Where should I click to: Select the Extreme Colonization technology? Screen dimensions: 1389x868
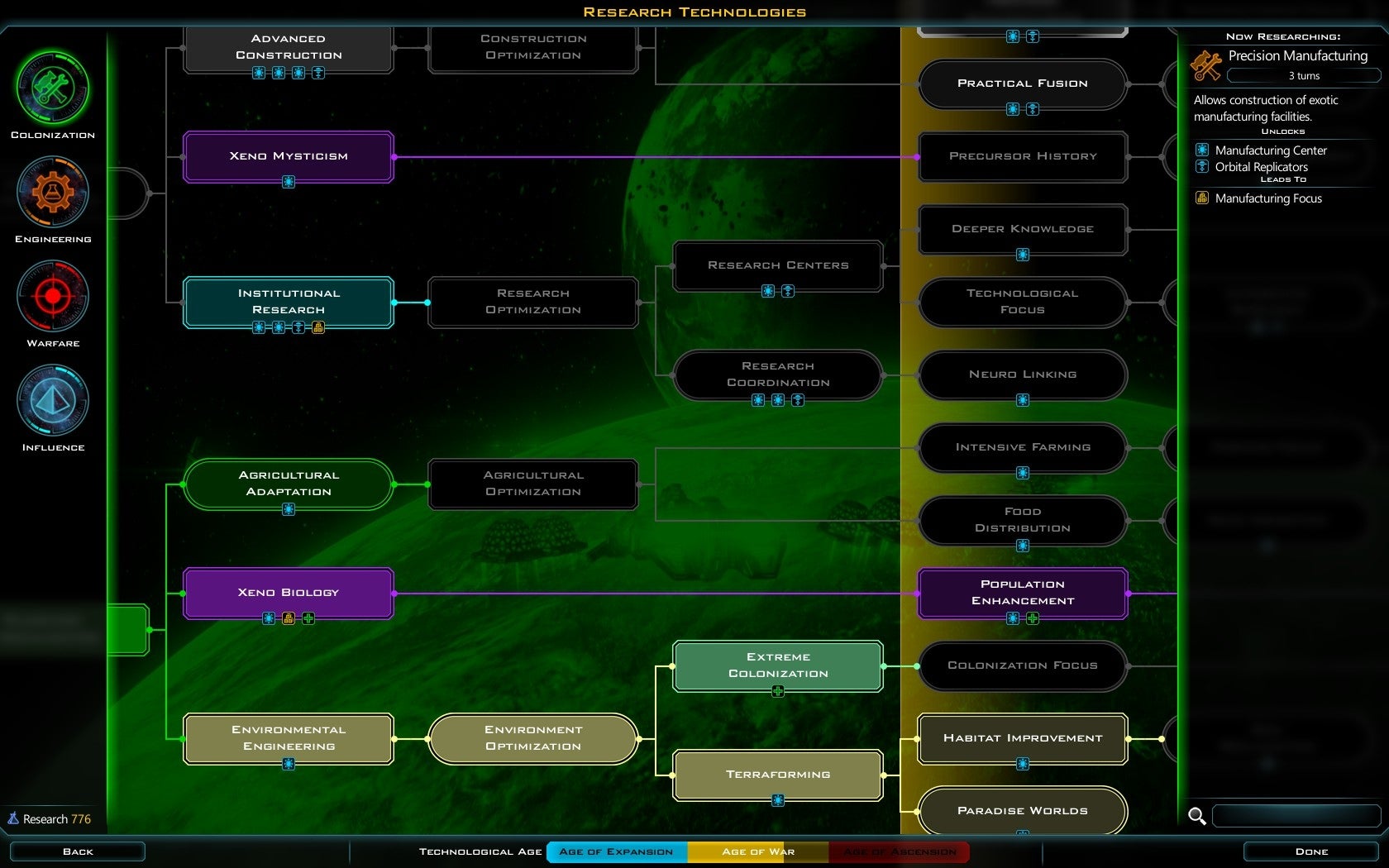tap(778, 665)
